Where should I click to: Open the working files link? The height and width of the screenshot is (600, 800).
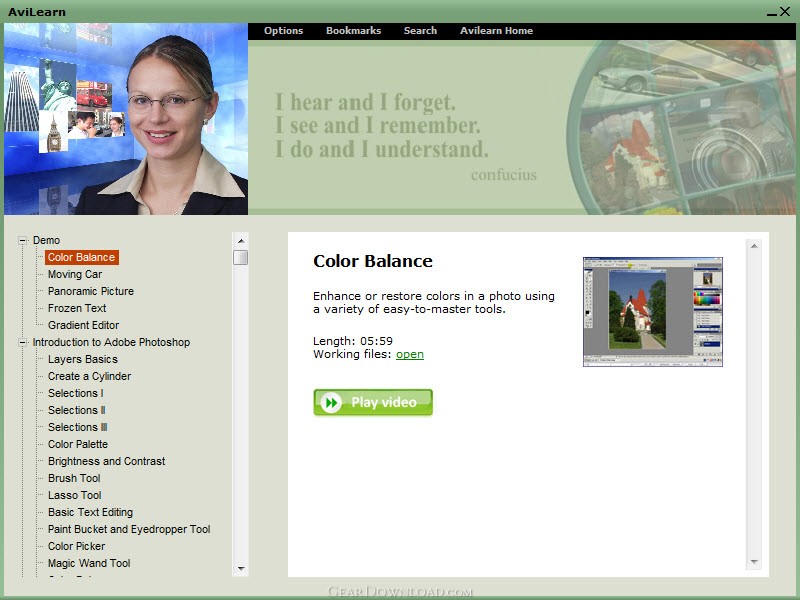tap(410, 354)
